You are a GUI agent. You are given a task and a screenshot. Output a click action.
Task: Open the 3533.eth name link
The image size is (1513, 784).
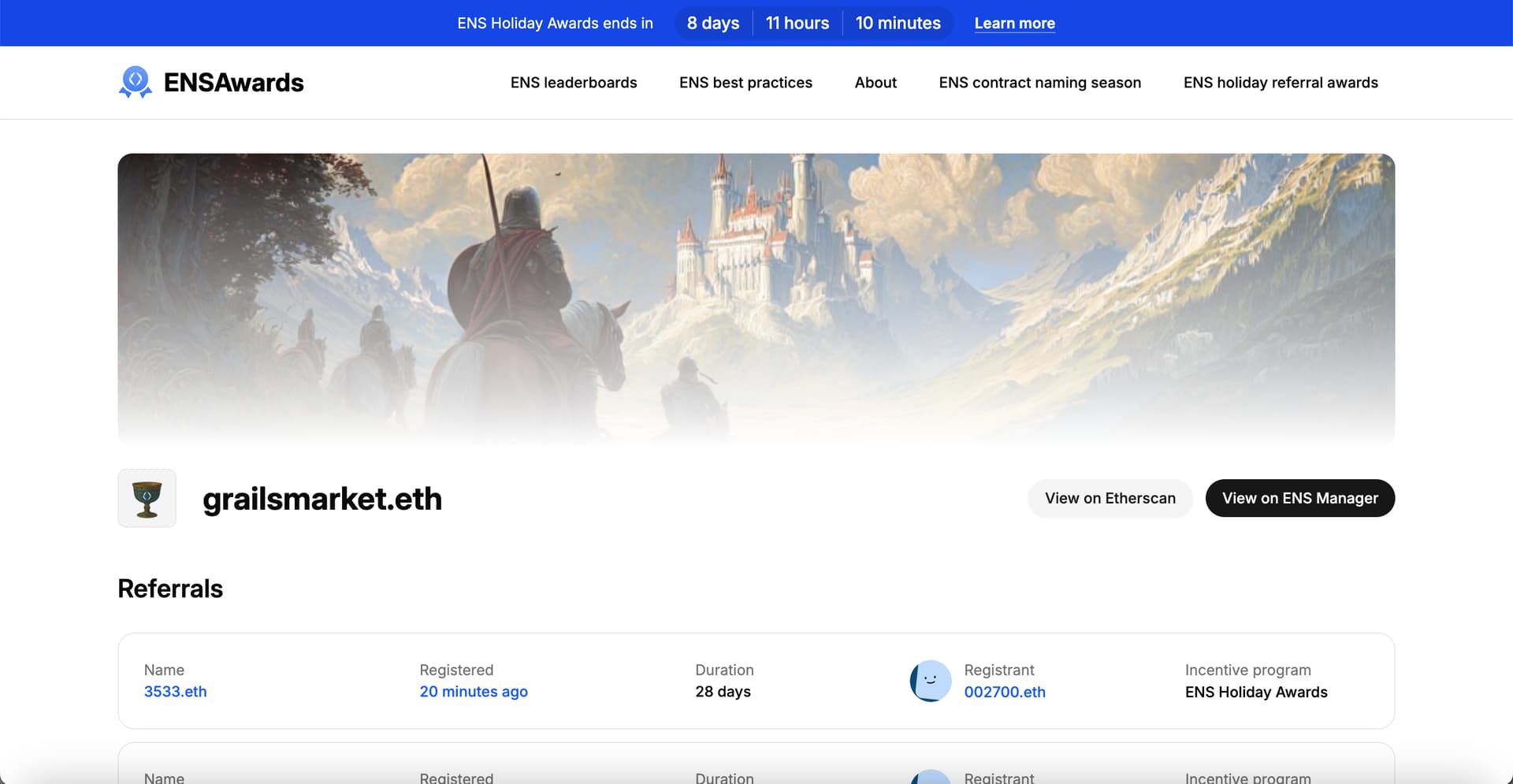point(175,692)
